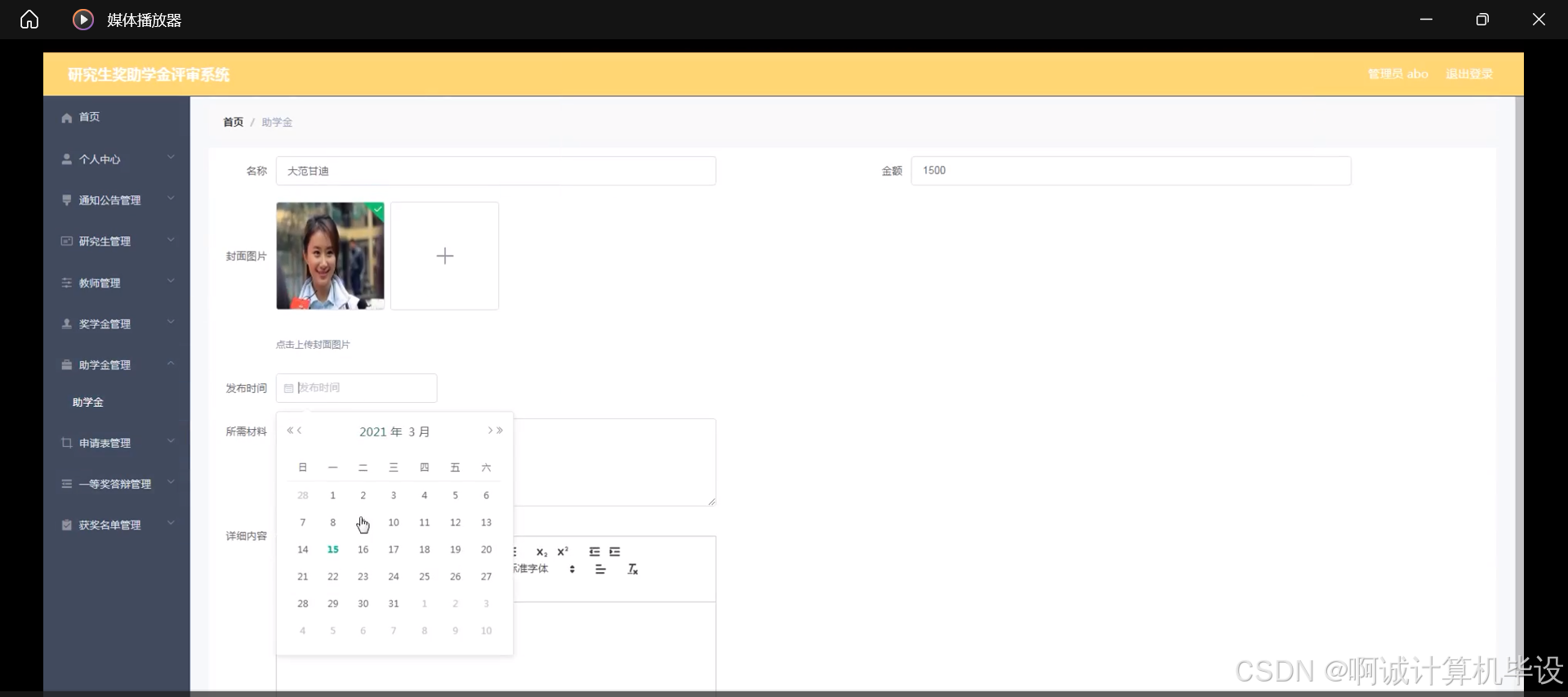Select March 6 in calendar
The image size is (1568, 697).
(x=486, y=495)
